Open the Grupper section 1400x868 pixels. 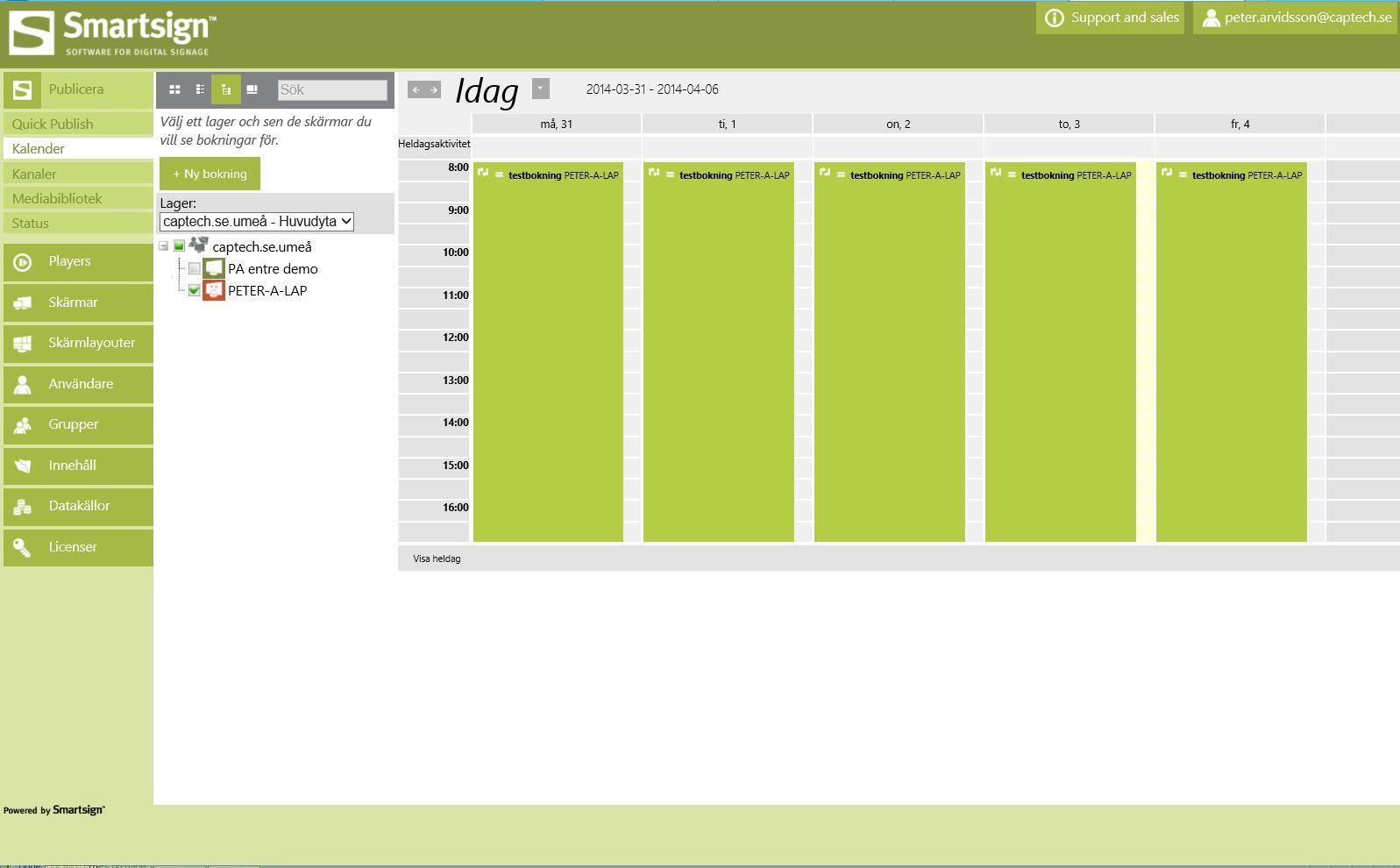[78, 425]
